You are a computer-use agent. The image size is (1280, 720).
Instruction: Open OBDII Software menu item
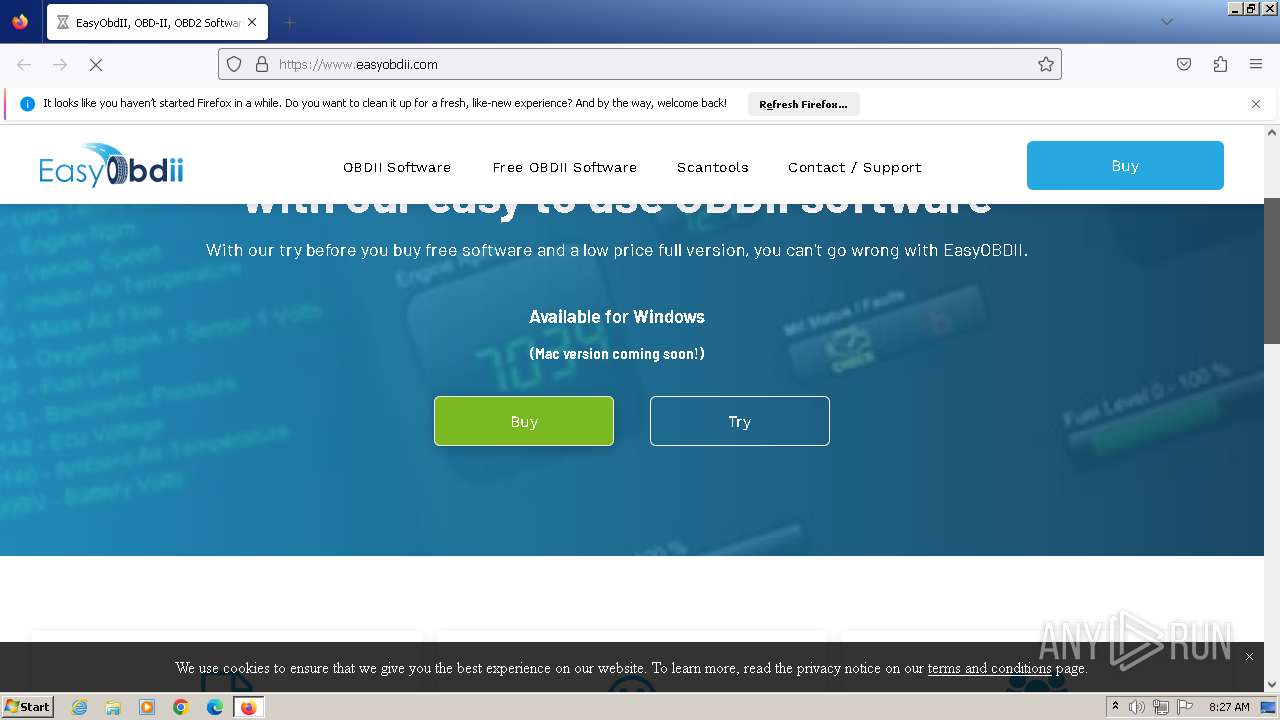coord(397,167)
